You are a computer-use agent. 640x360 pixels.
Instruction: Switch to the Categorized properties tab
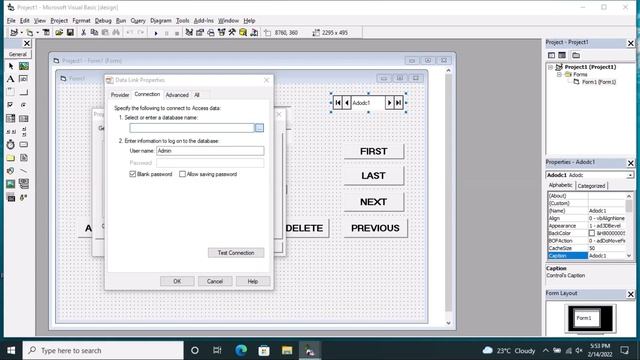(x=591, y=186)
